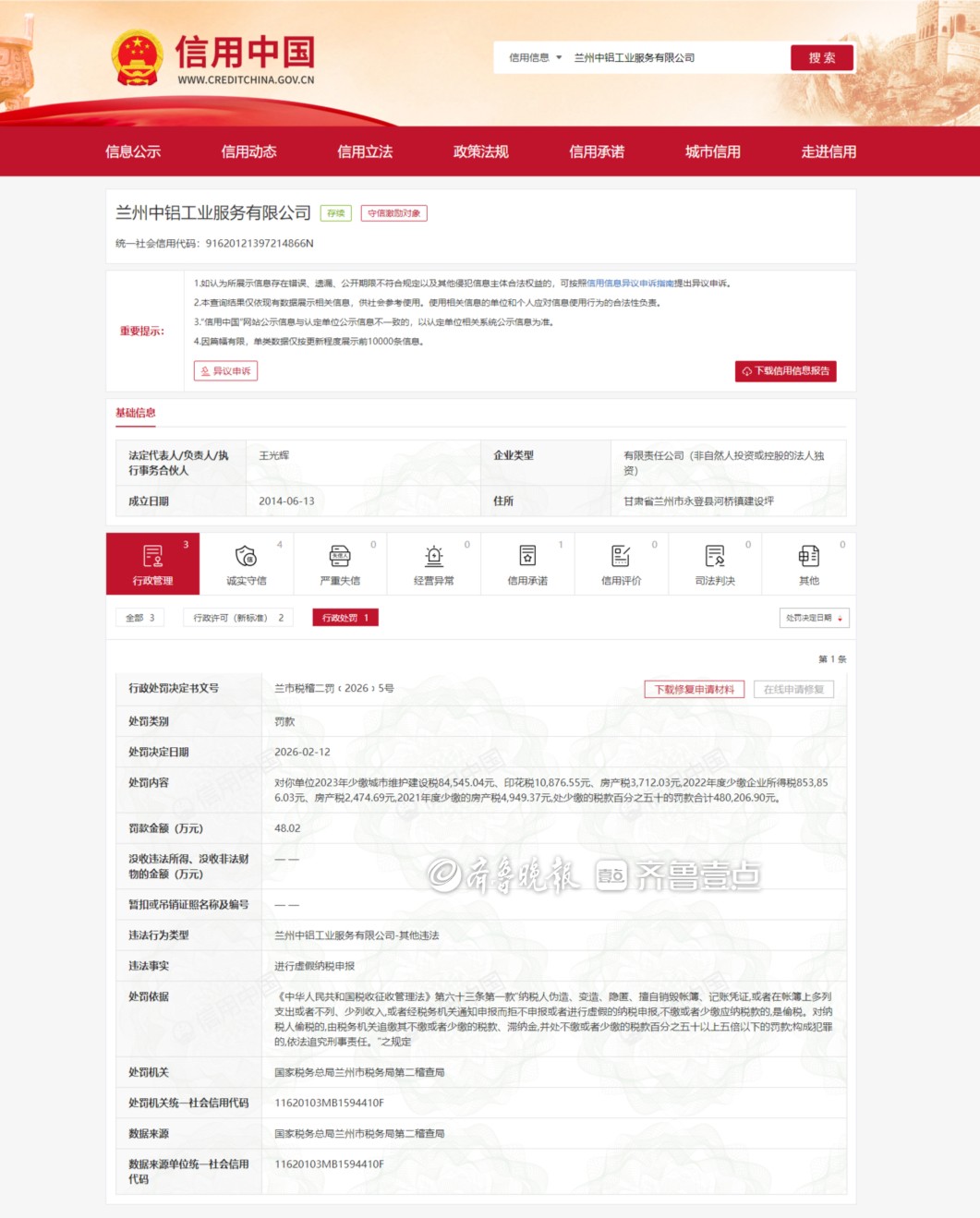This screenshot has height=1218, width=980.
Task: Select the 严重失信 category icon
Action: [340, 556]
